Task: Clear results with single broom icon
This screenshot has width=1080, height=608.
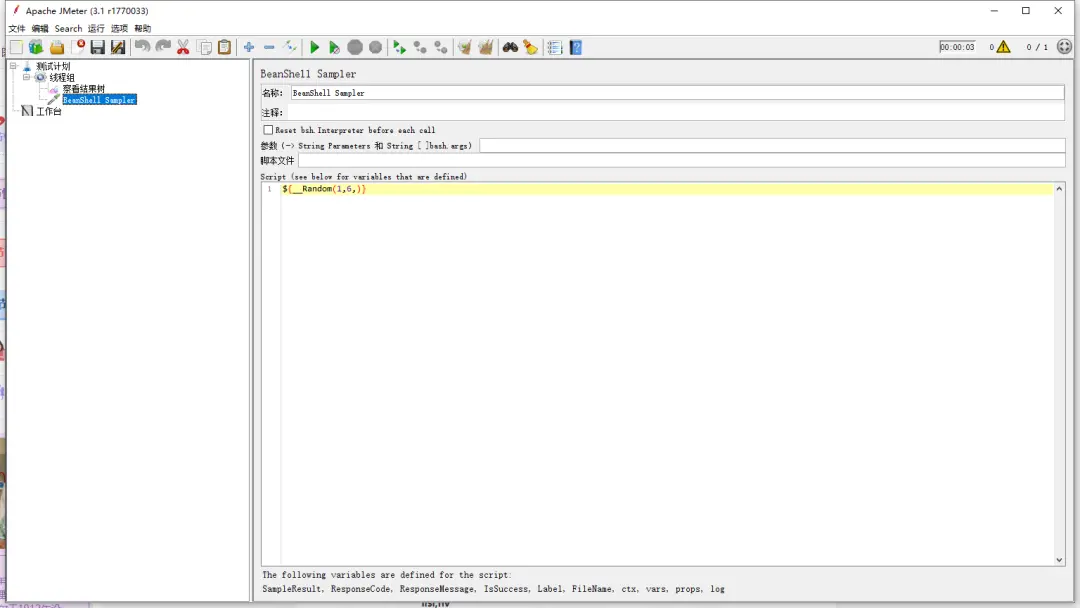Action: (x=465, y=48)
